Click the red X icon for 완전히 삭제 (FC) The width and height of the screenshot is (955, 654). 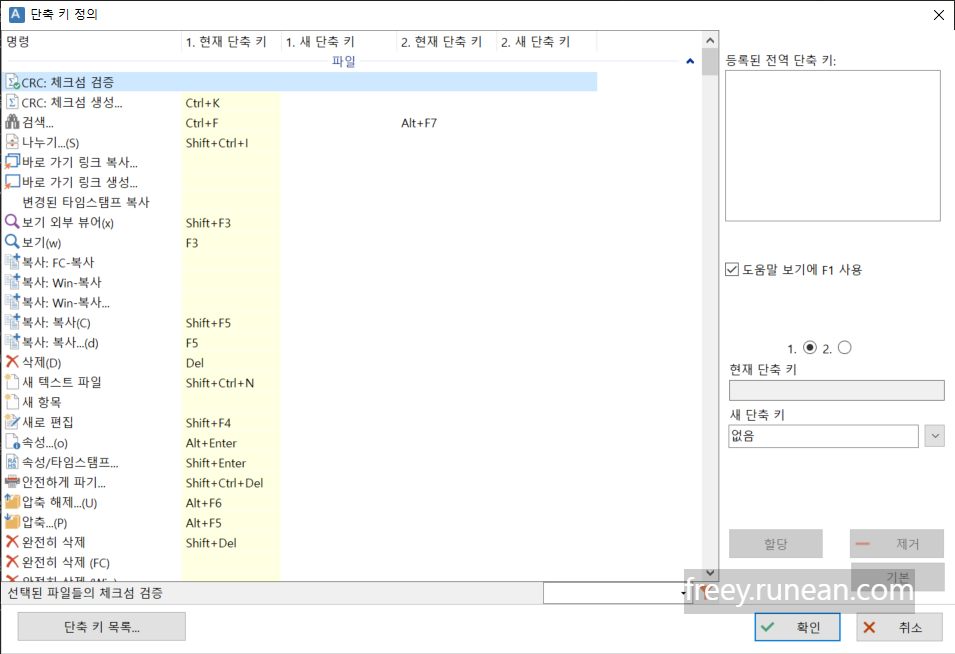coord(12,561)
